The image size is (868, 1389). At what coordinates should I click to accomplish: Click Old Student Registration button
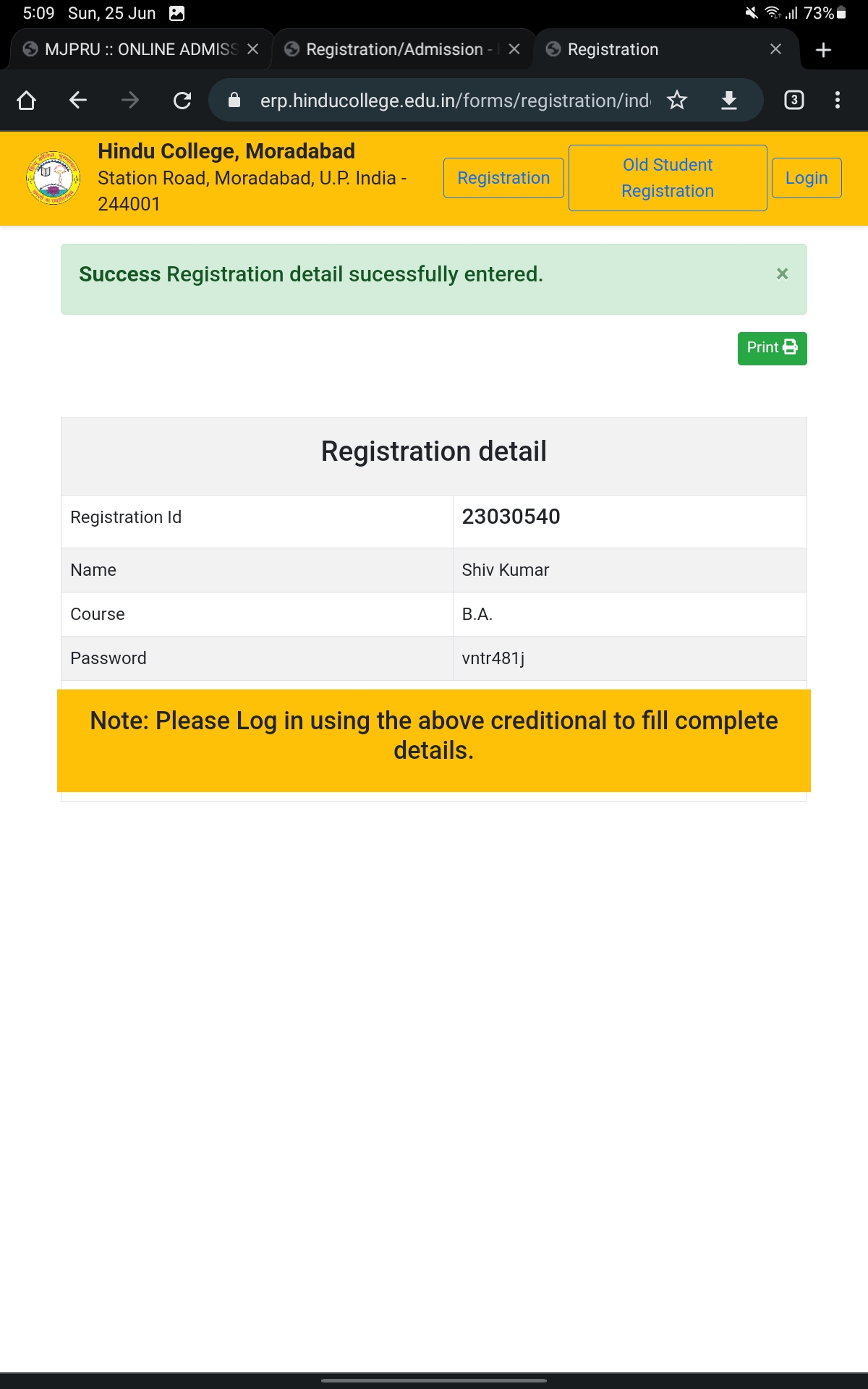click(x=668, y=178)
